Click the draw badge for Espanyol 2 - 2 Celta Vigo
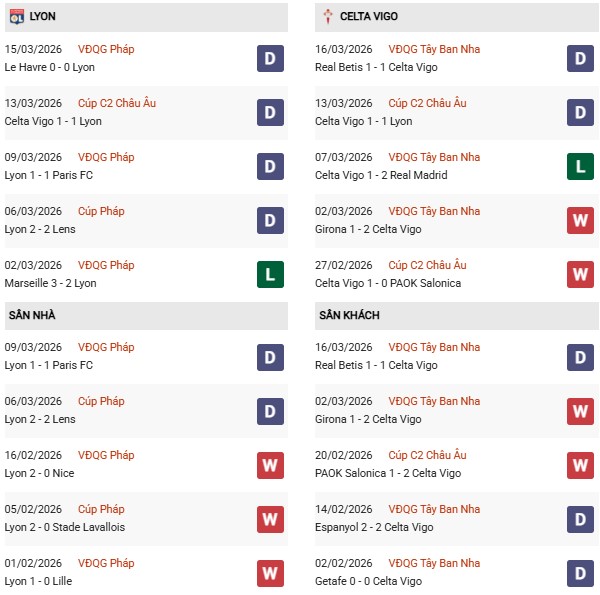Image resolution: width=600 pixels, height=595 pixels. (x=581, y=519)
